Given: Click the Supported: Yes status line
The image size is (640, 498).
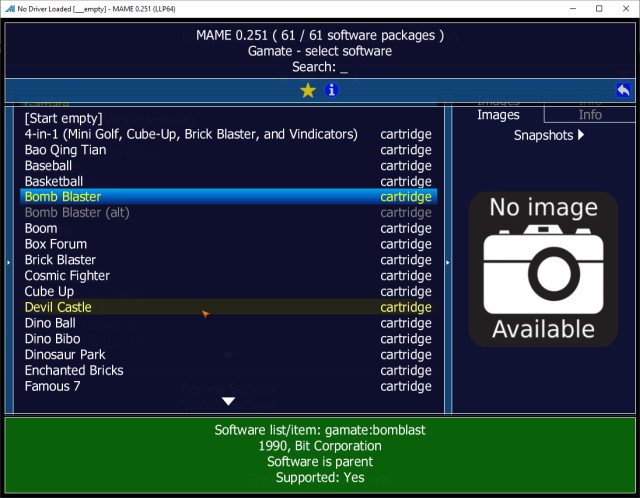Looking at the screenshot, I should tap(320, 477).
